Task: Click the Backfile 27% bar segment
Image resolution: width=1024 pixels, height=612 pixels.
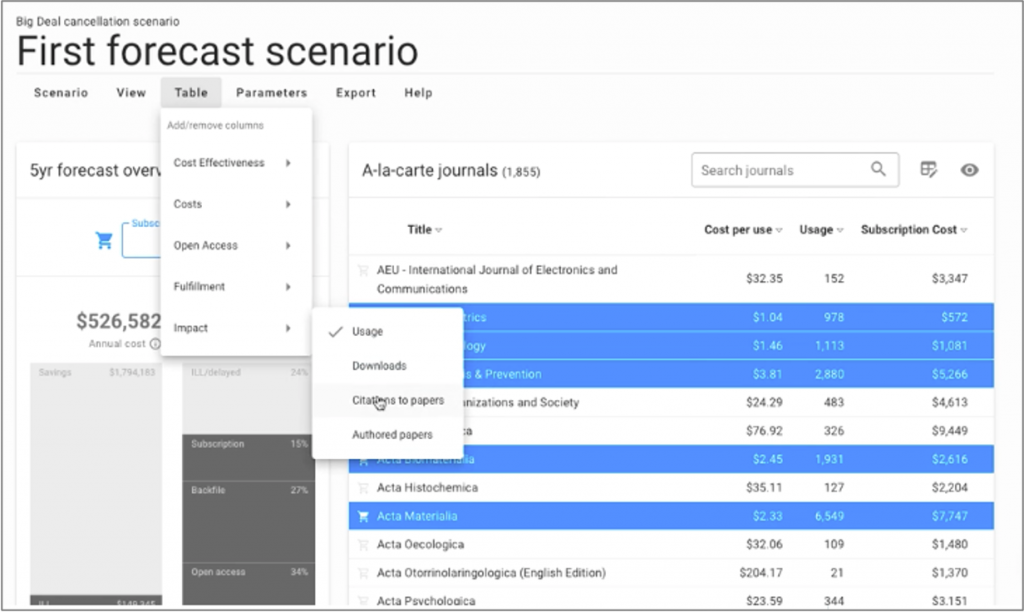Action: [x=249, y=521]
